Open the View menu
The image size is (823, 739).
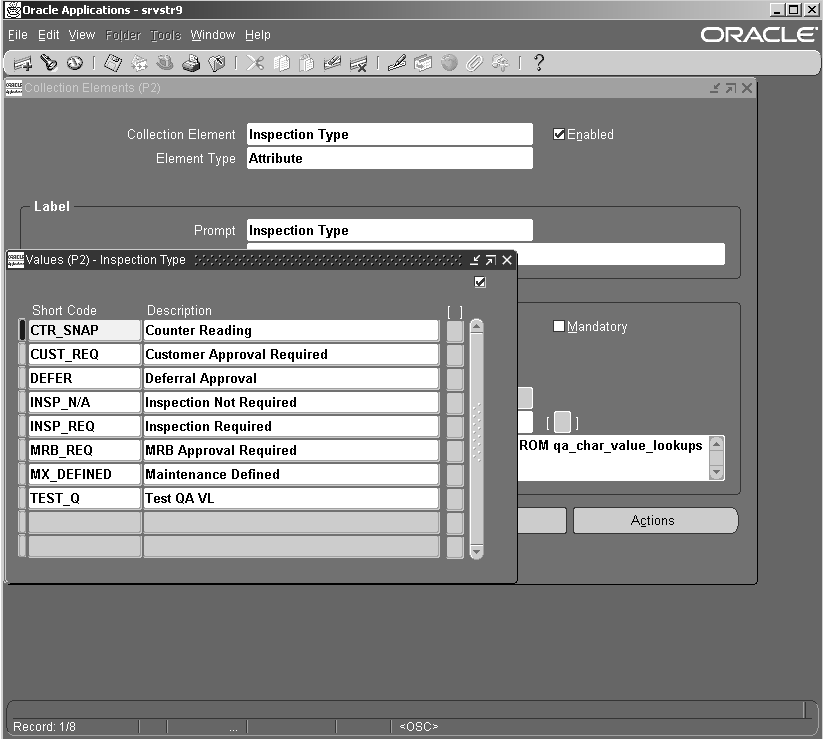[82, 35]
